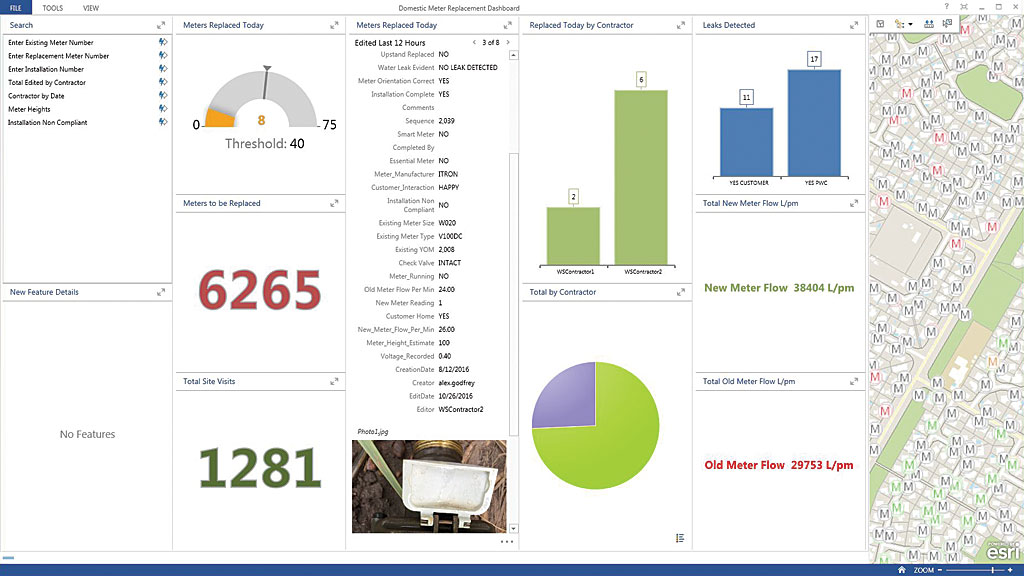Run 'Enter Installation Number' query icon

[163, 69]
